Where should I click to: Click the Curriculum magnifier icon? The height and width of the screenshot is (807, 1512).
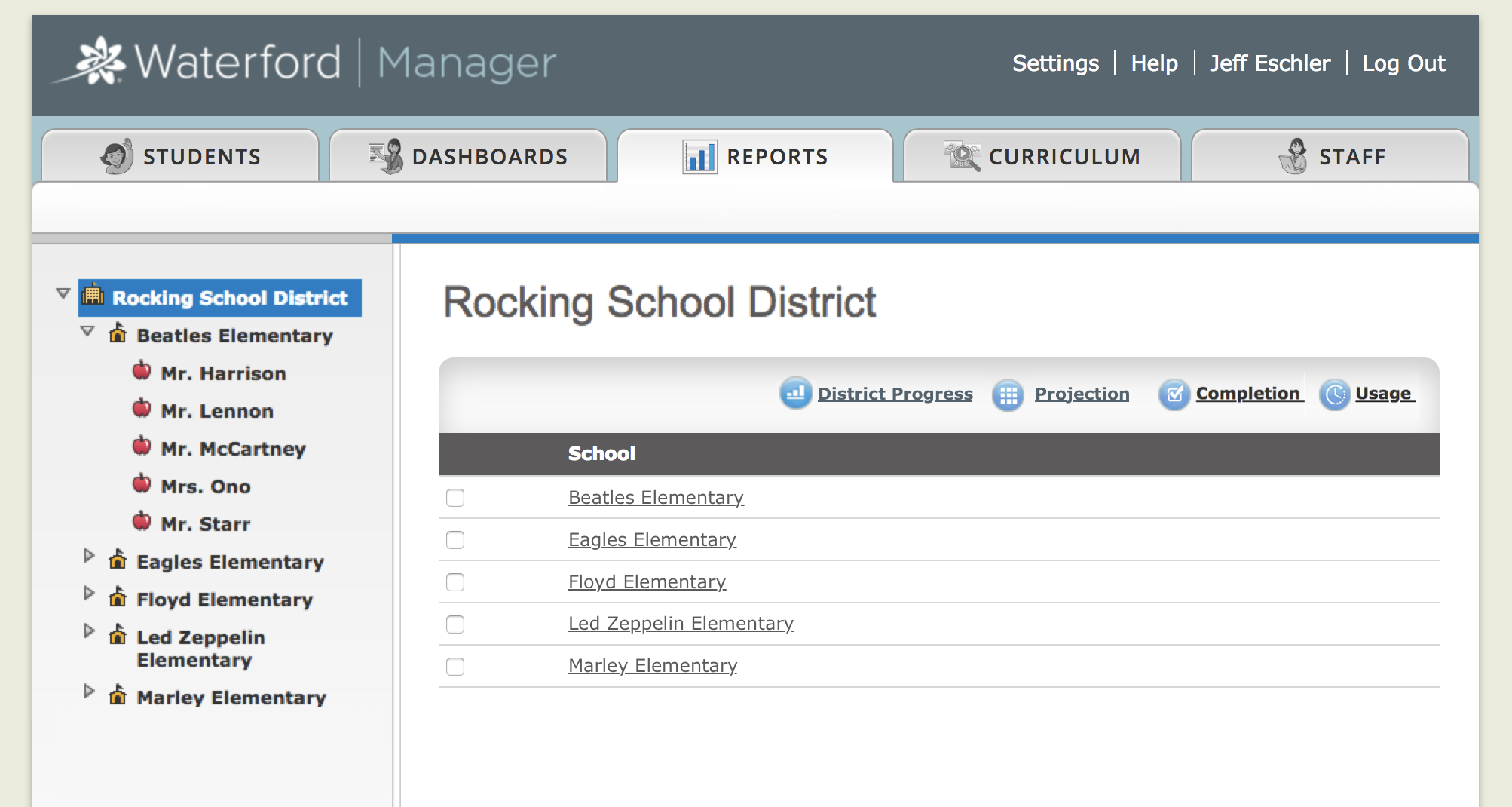click(x=962, y=156)
